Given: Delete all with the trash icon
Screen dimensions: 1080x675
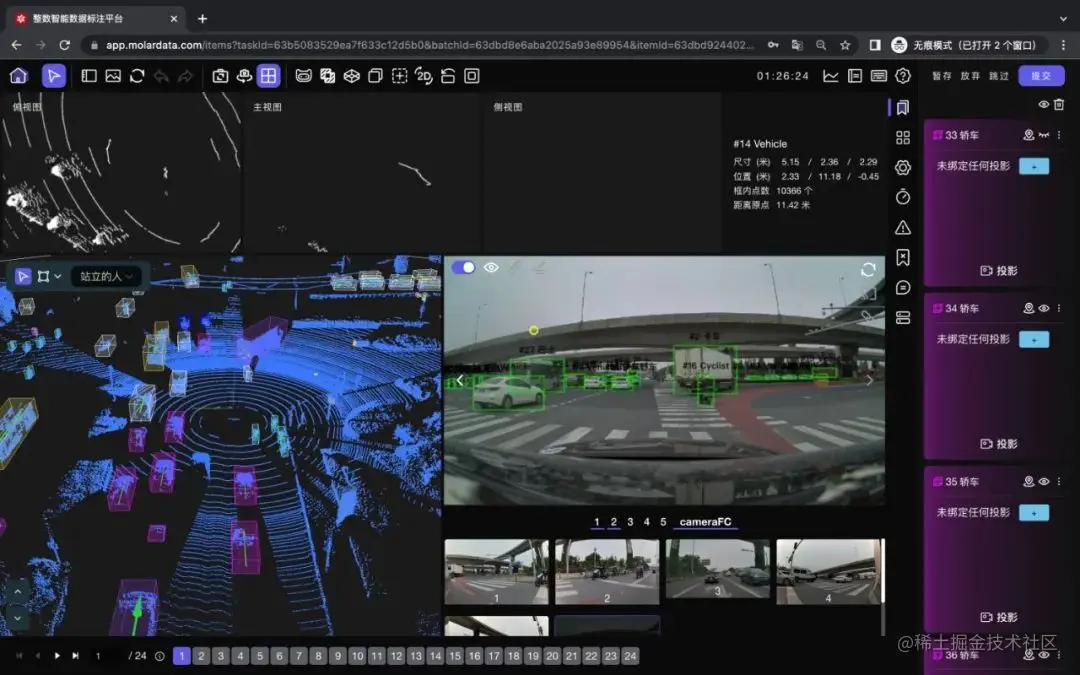Looking at the screenshot, I should coord(1059,104).
